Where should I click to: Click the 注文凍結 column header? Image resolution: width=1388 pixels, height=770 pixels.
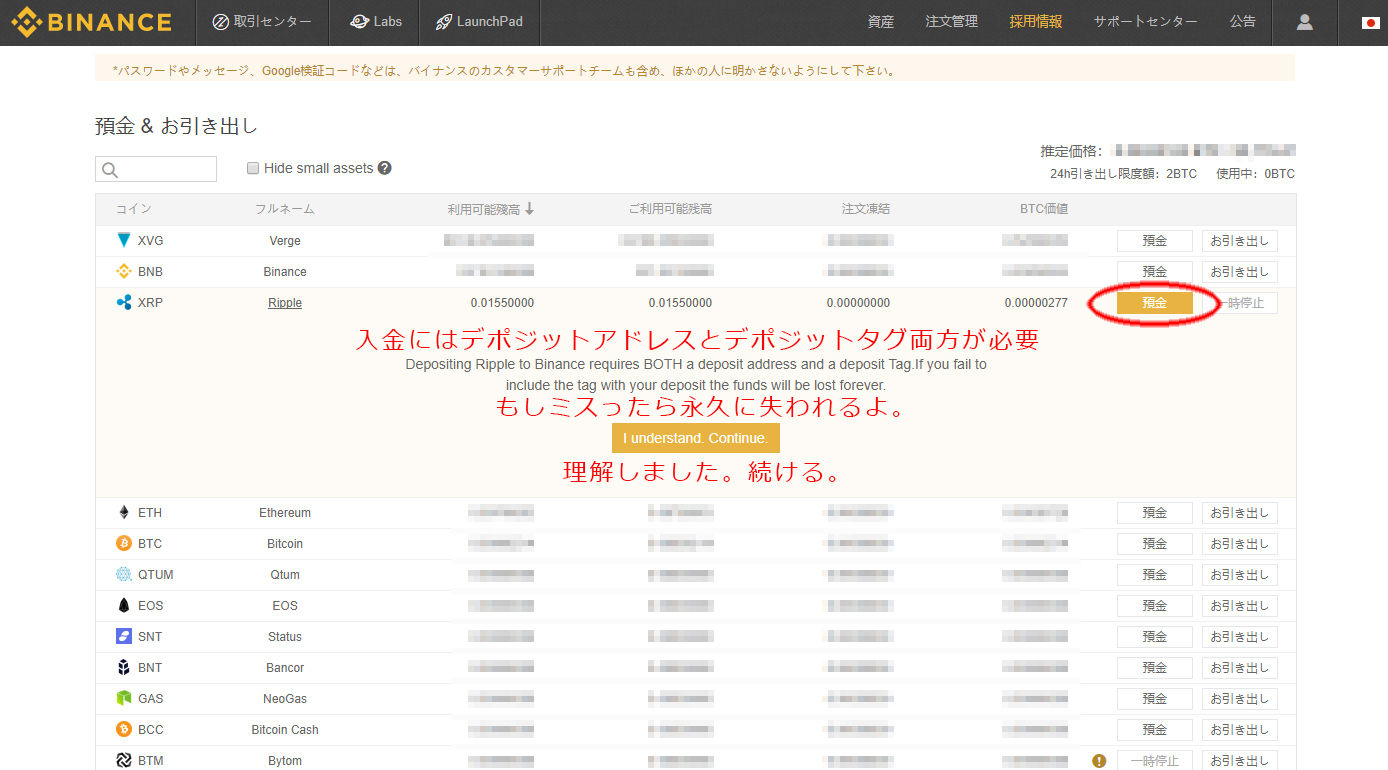pyautogui.click(x=866, y=209)
